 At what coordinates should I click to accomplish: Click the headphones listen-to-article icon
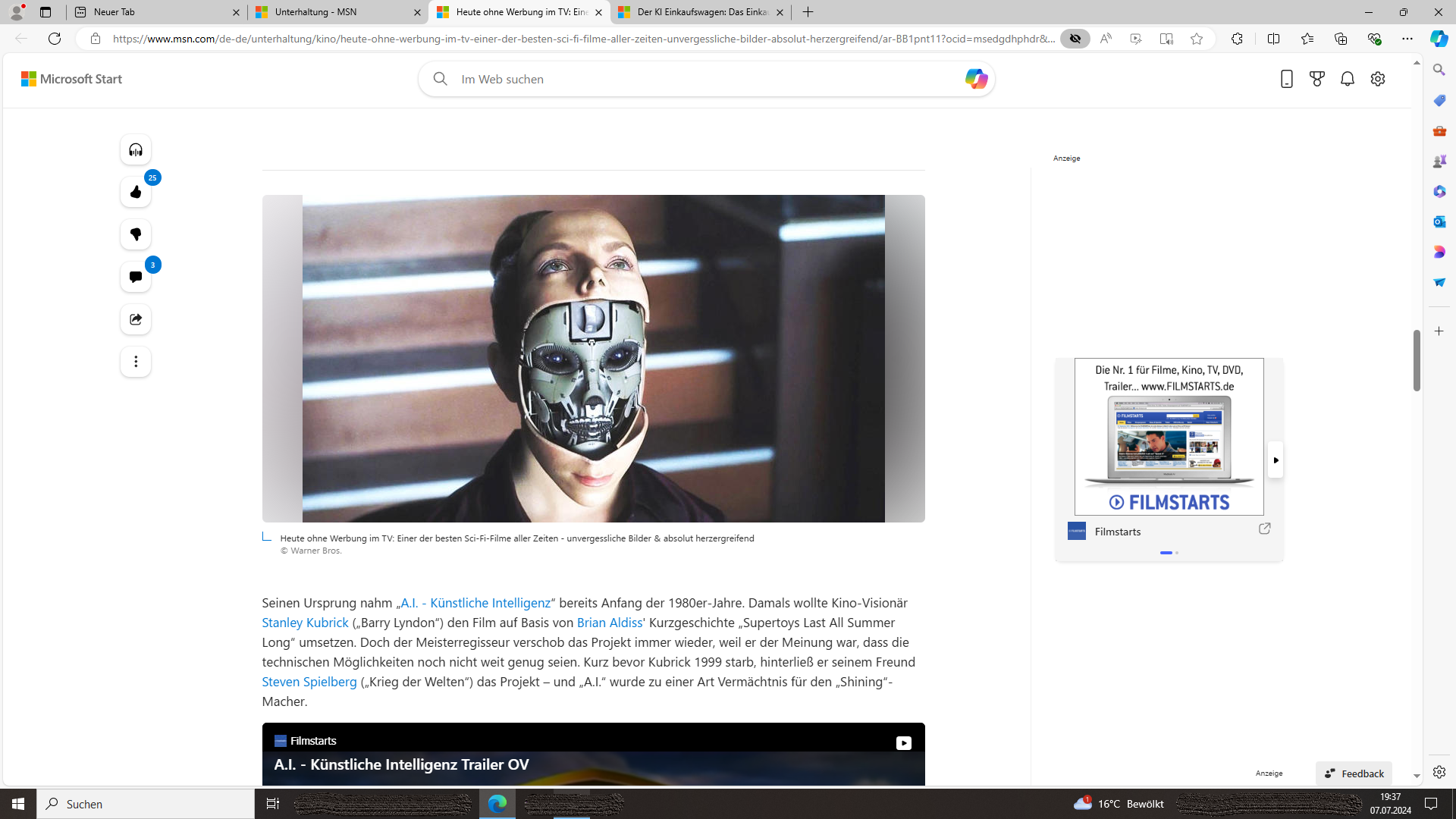[136, 149]
